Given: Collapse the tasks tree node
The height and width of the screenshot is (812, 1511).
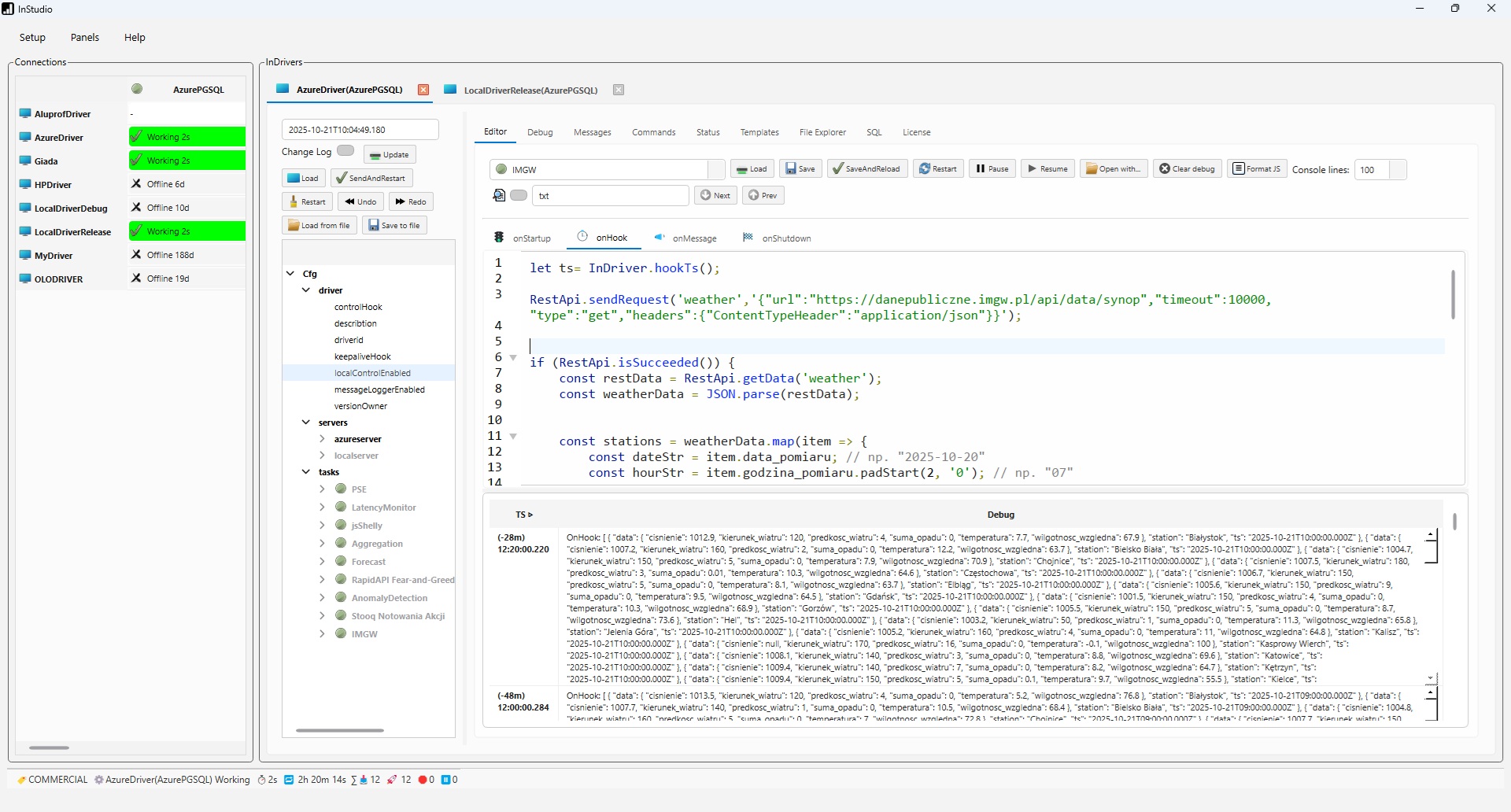Looking at the screenshot, I should (x=306, y=472).
